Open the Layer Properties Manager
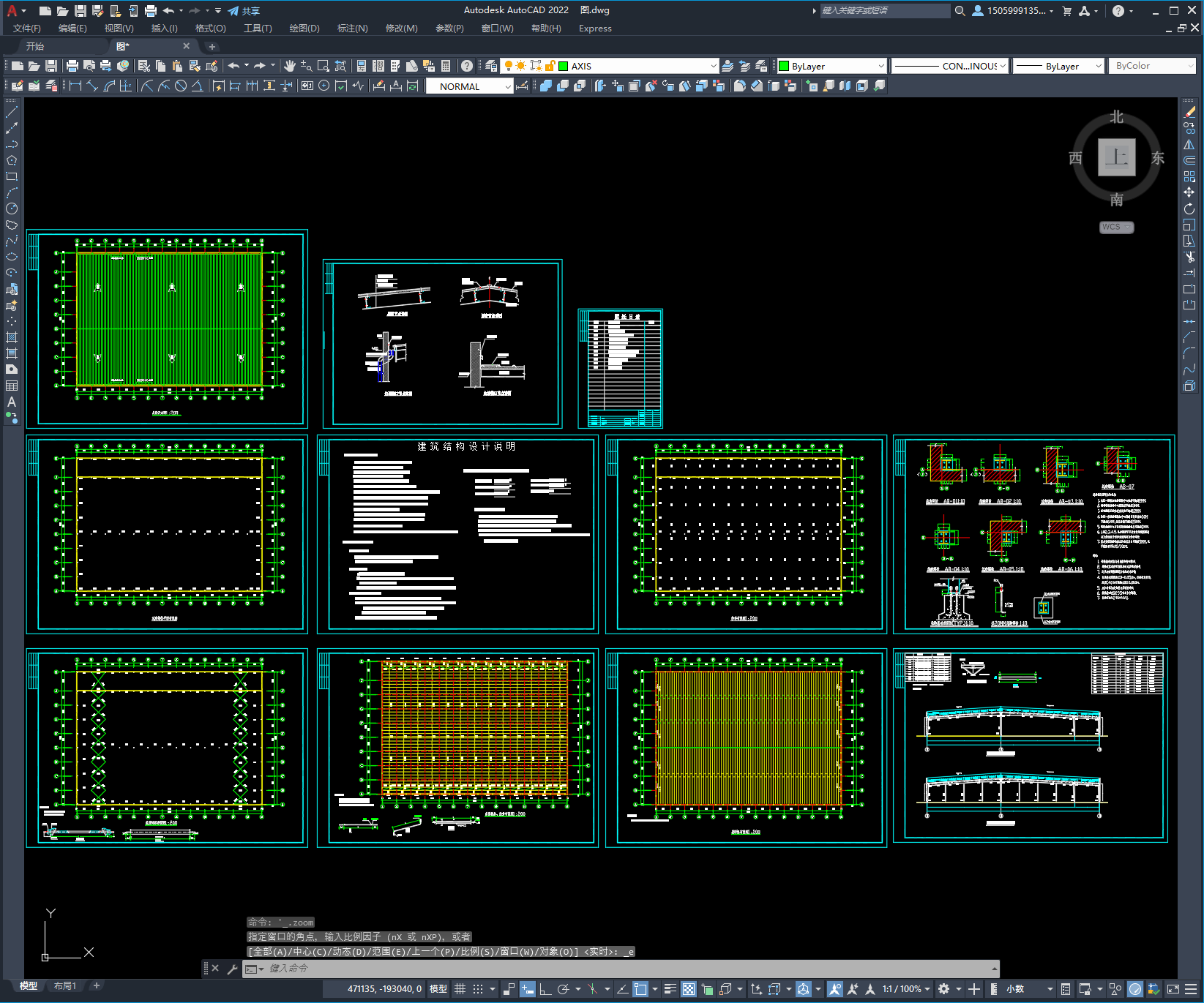1204x1003 pixels. (491, 66)
